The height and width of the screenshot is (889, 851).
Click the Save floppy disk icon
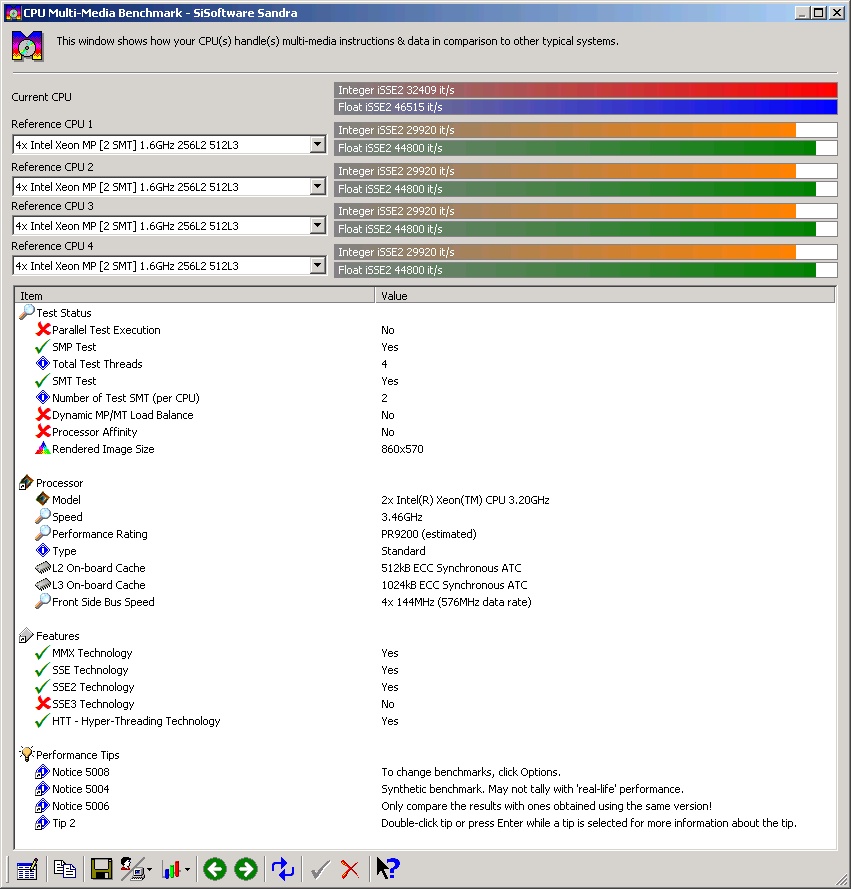tap(101, 869)
